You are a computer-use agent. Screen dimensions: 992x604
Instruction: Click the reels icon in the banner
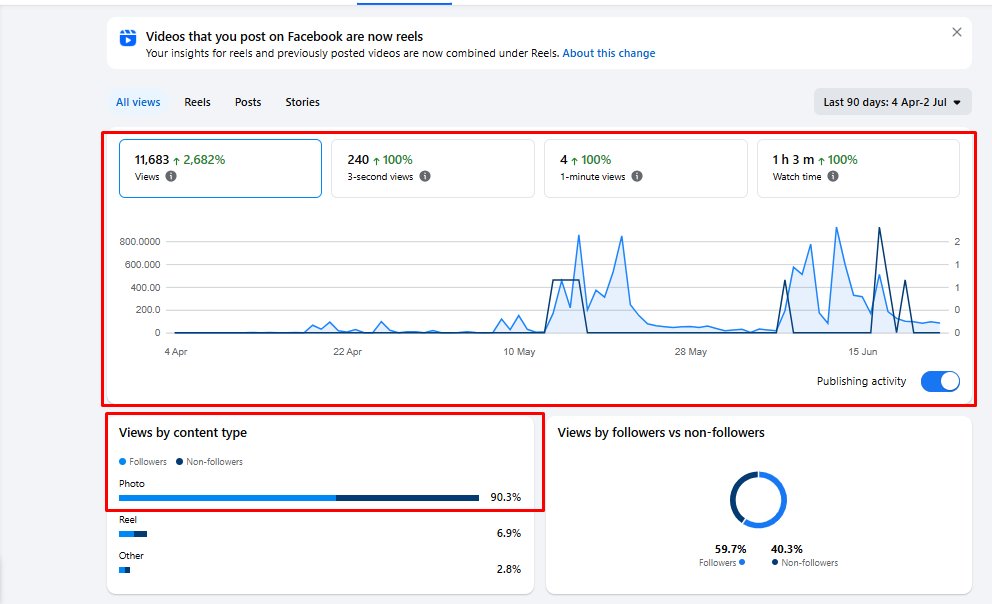[128, 38]
